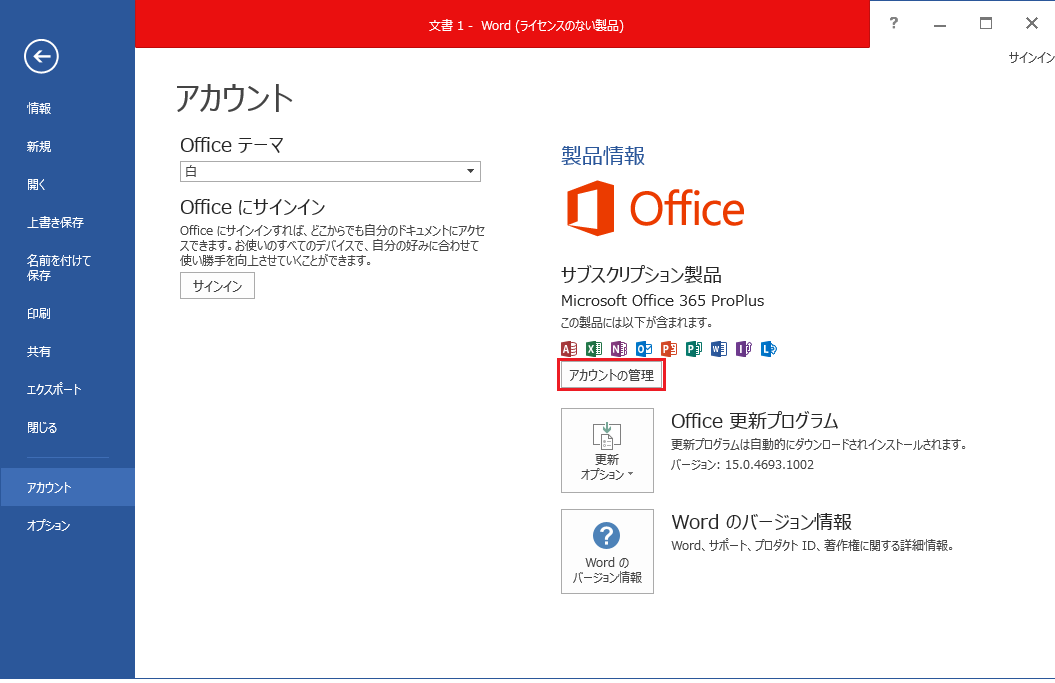Click the Publisher app icon
The image size is (1055, 683).
694,349
